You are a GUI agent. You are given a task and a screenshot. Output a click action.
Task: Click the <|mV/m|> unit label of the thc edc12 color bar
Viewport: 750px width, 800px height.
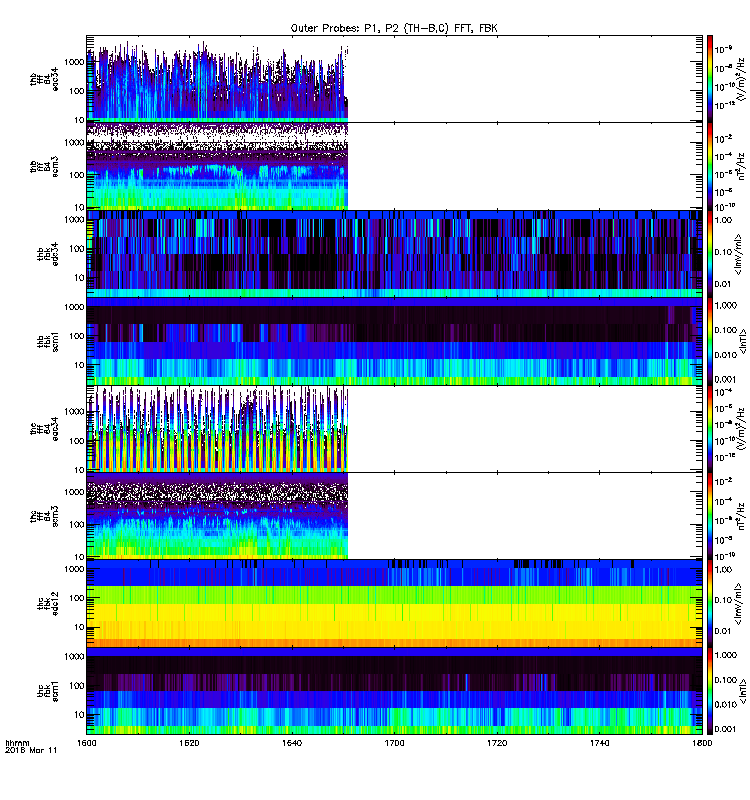pos(738,605)
